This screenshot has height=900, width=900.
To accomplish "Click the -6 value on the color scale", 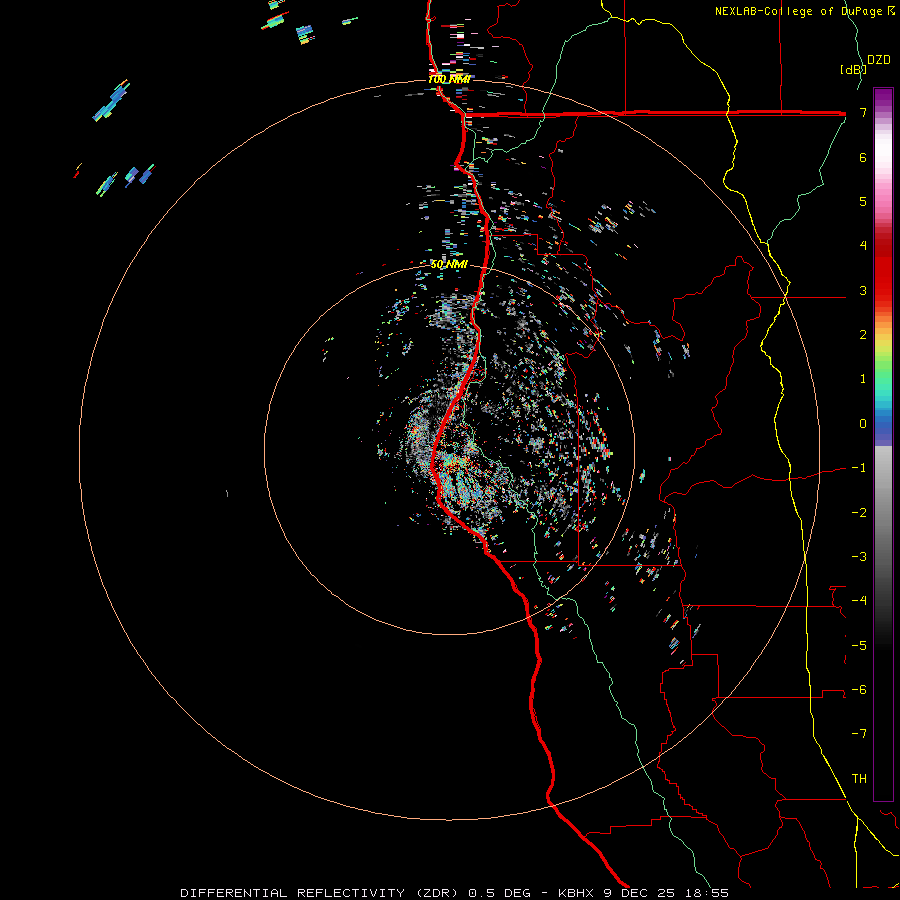I will point(859,690).
